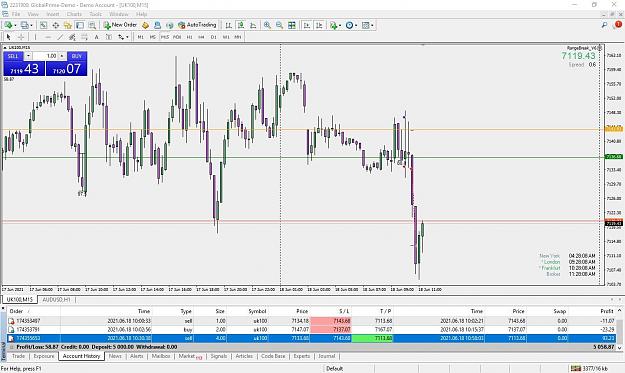Toggle chart auto scroll
This screenshot has height=373, width=625.
click(307, 25)
